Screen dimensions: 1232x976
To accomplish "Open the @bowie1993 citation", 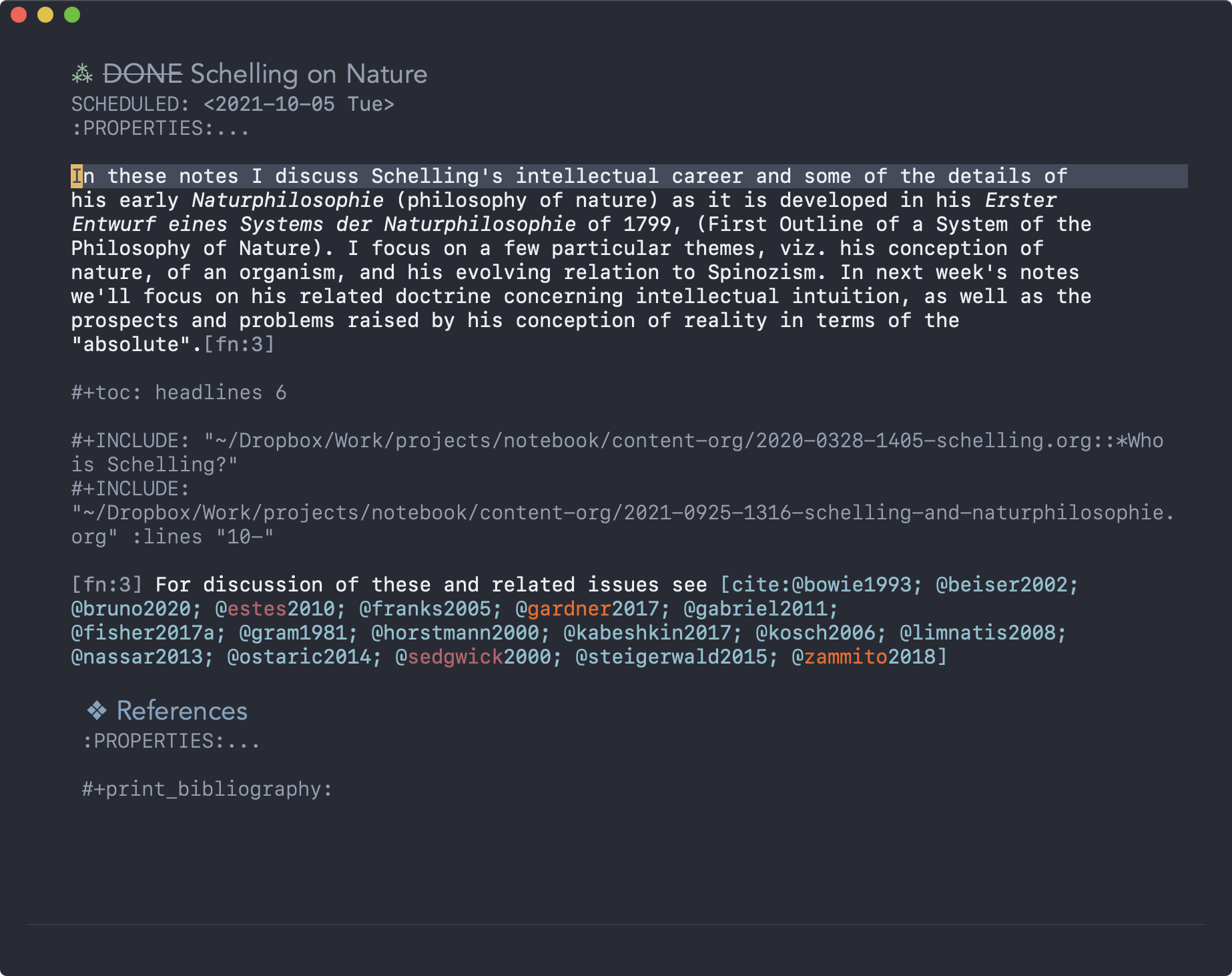I will tap(852, 585).
